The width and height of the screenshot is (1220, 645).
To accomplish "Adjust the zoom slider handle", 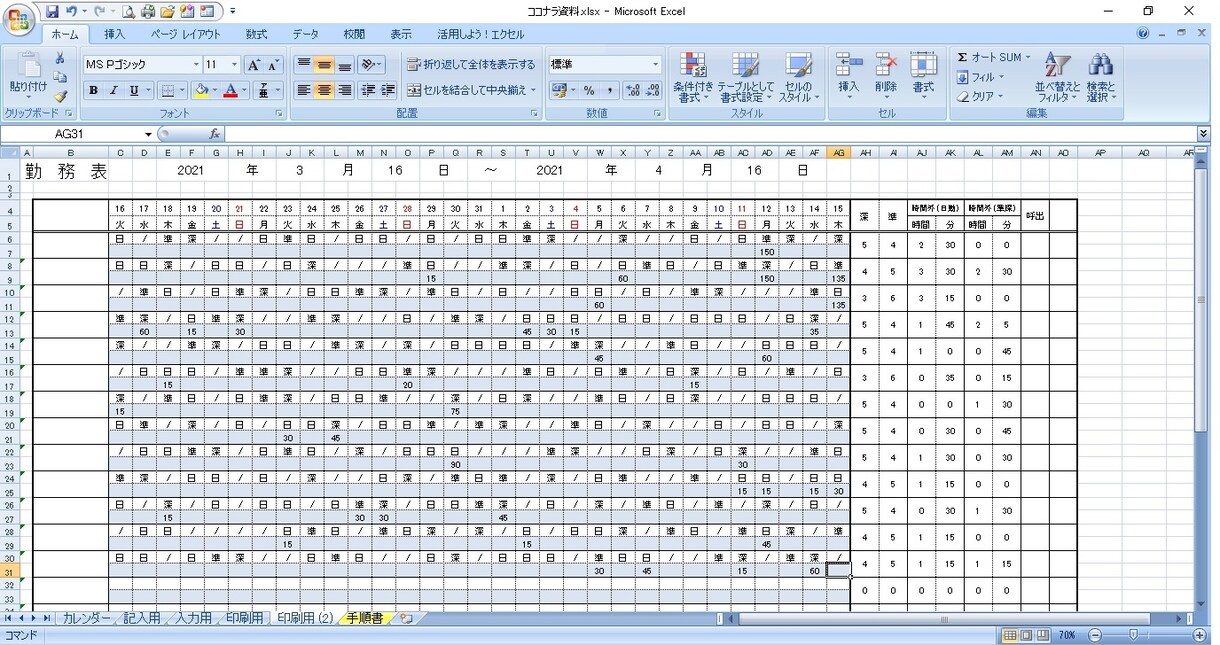I will click(1133, 635).
